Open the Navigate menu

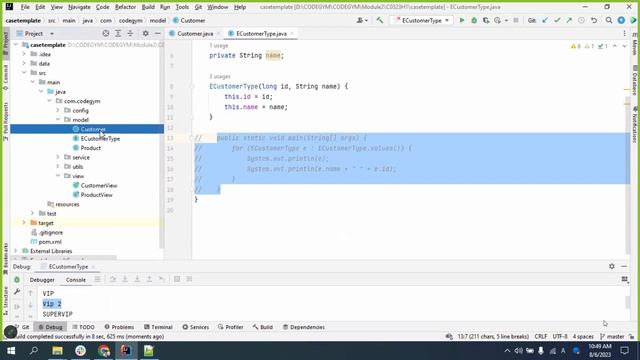tap(79, 7)
